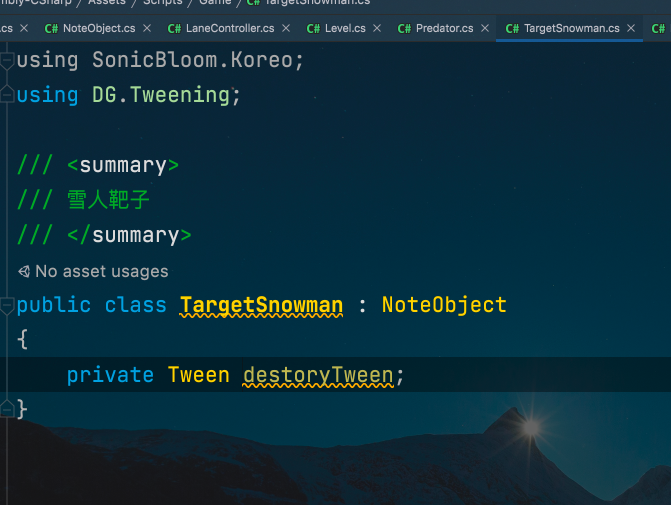
Task: Click the opening summary doc tag
Action: (x=123, y=165)
